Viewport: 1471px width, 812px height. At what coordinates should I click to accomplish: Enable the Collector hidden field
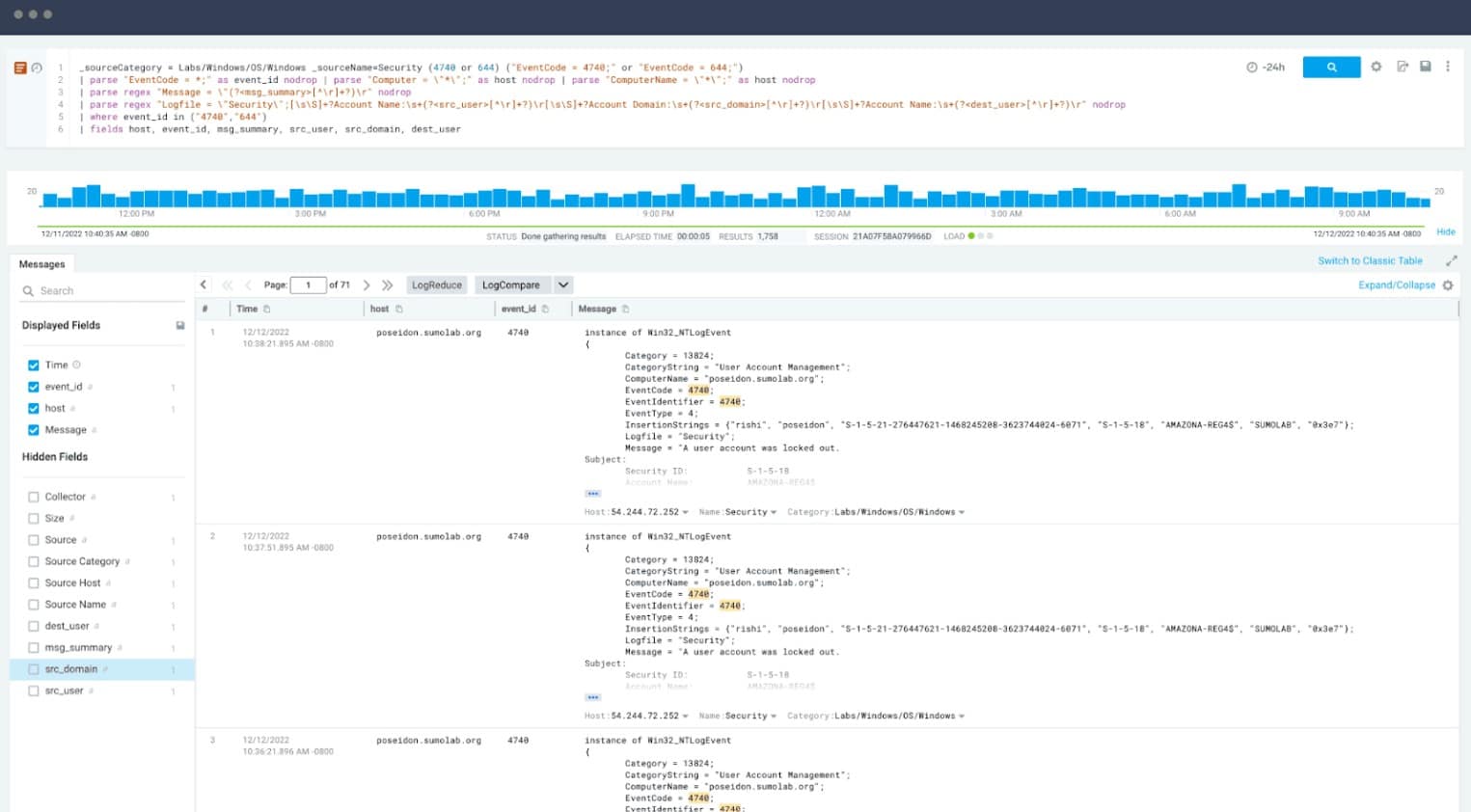[34, 496]
